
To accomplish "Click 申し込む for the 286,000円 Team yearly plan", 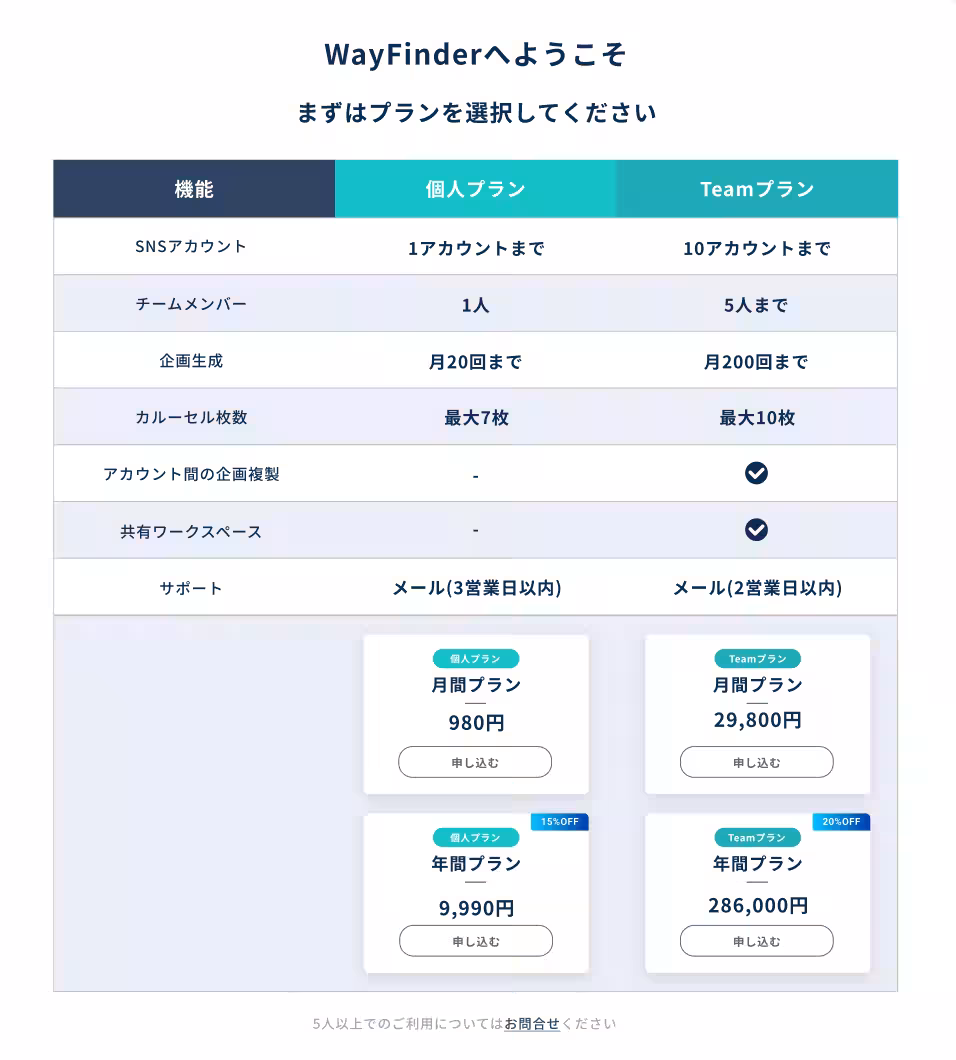I will pyautogui.click(x=756, y=940).
